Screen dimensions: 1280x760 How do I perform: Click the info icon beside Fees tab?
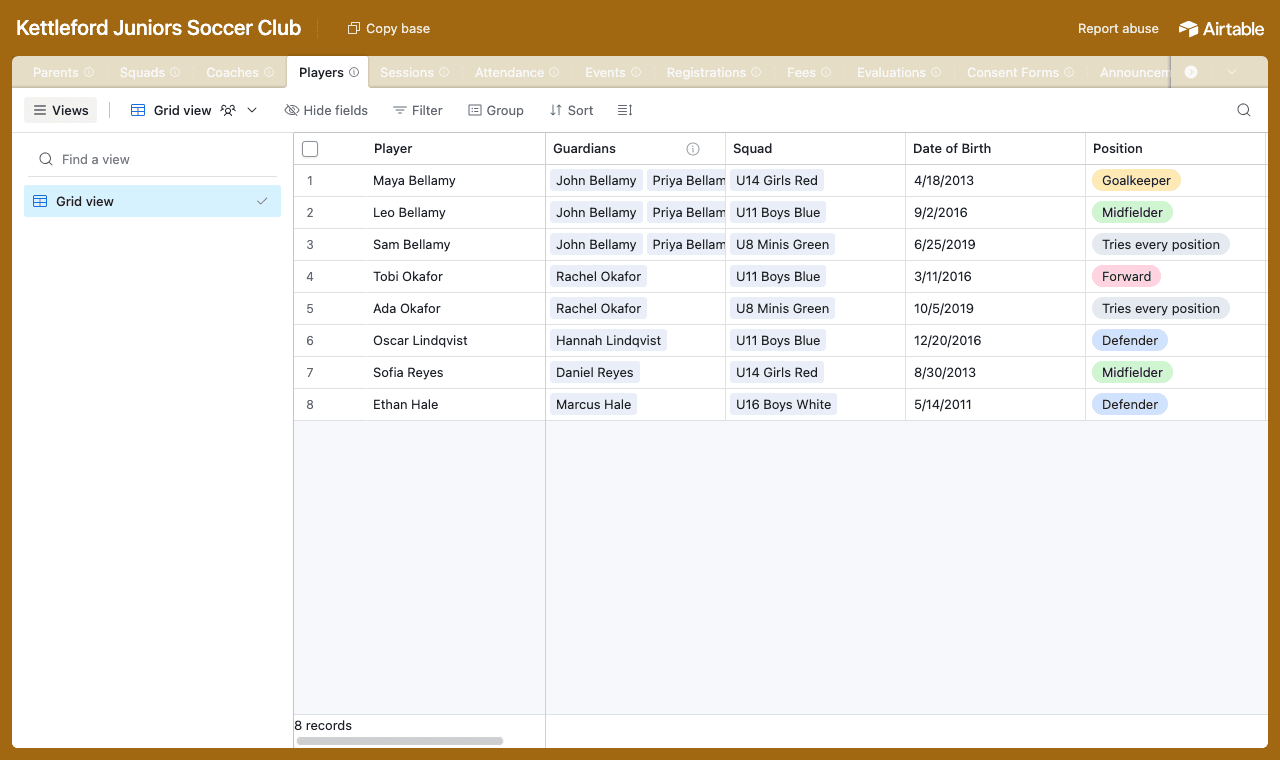(826, 73)
